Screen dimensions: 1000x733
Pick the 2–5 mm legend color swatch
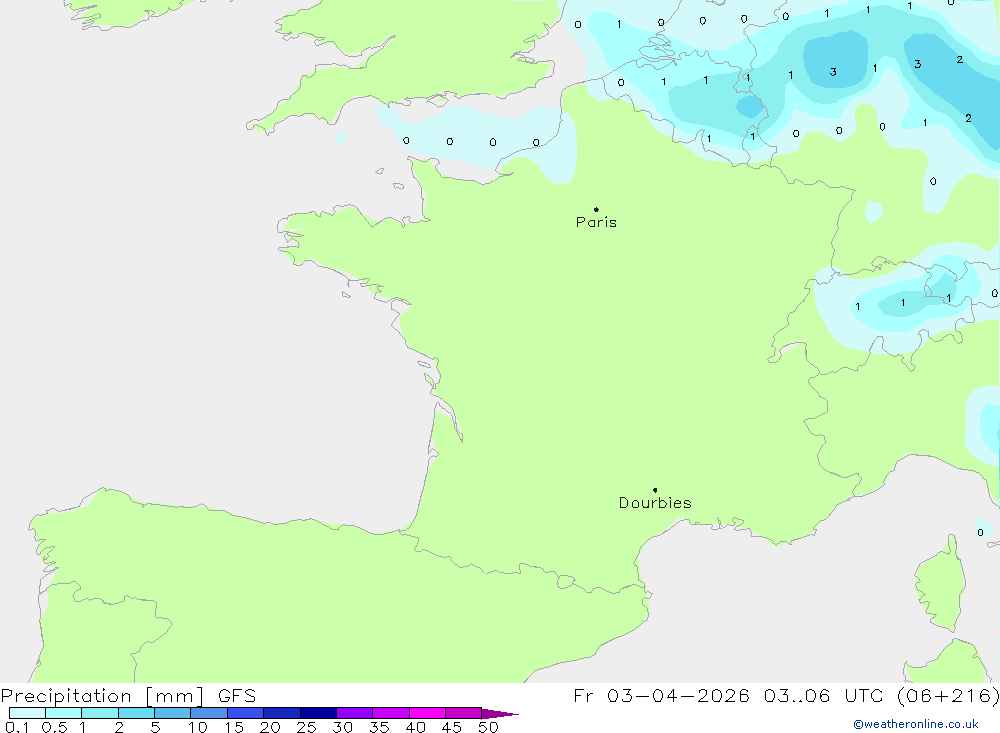tap(136, 713)
